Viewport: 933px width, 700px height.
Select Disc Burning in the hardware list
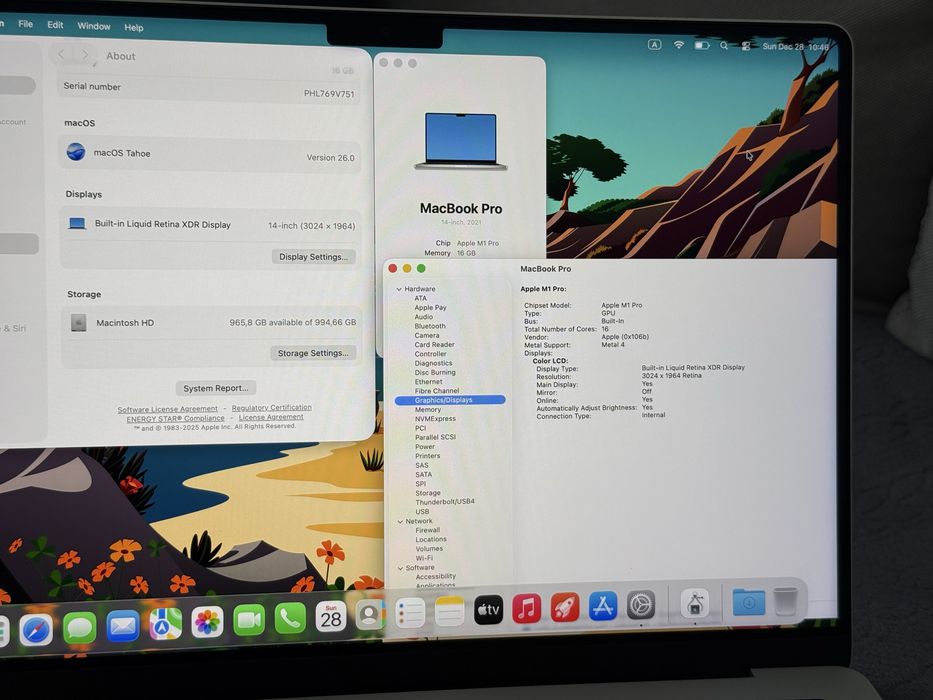click(435, 373)
